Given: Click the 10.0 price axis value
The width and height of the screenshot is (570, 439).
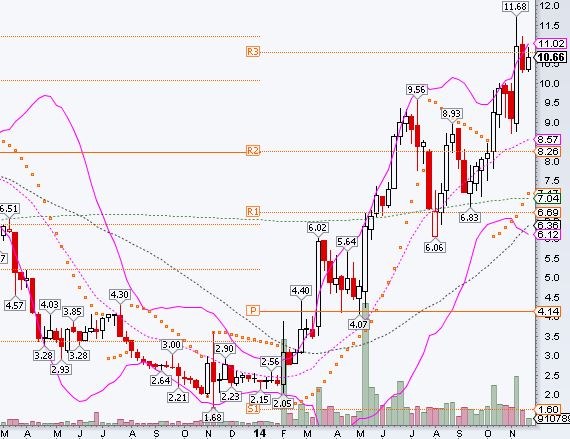Looking at the screenshot, I should click(x=549, y=84).
